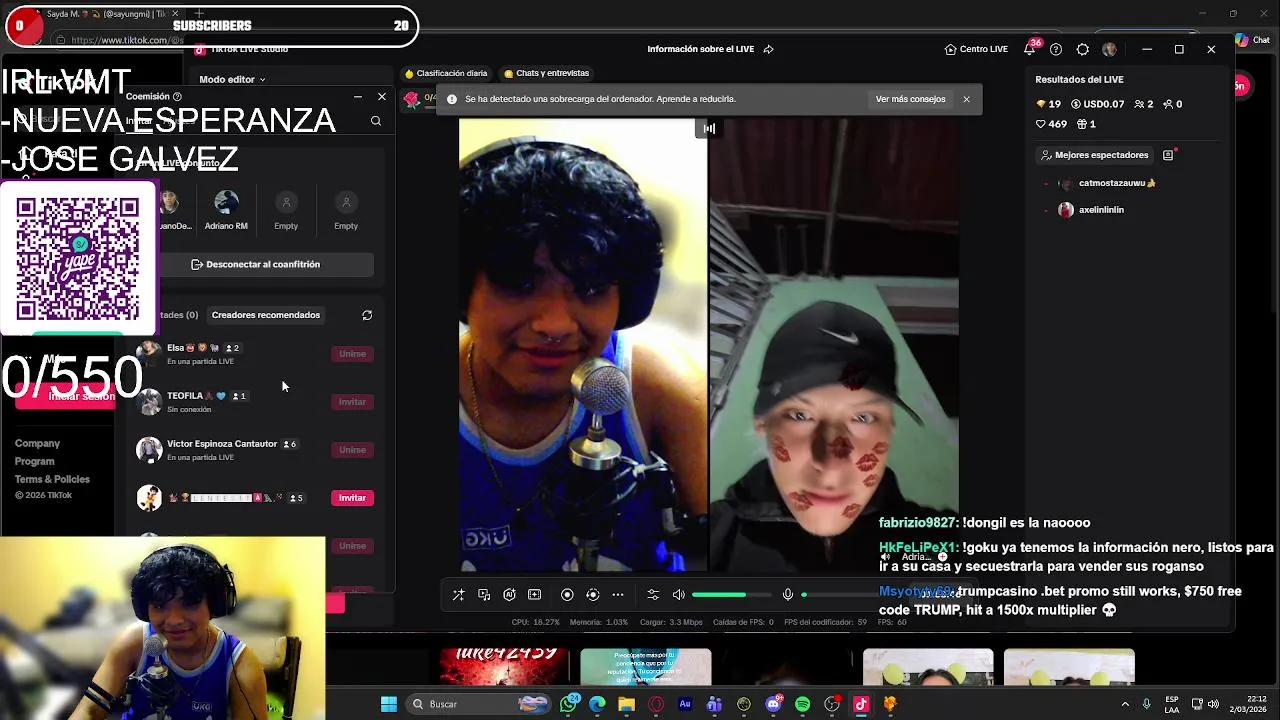Click the media music clip icon

(484, 595)
